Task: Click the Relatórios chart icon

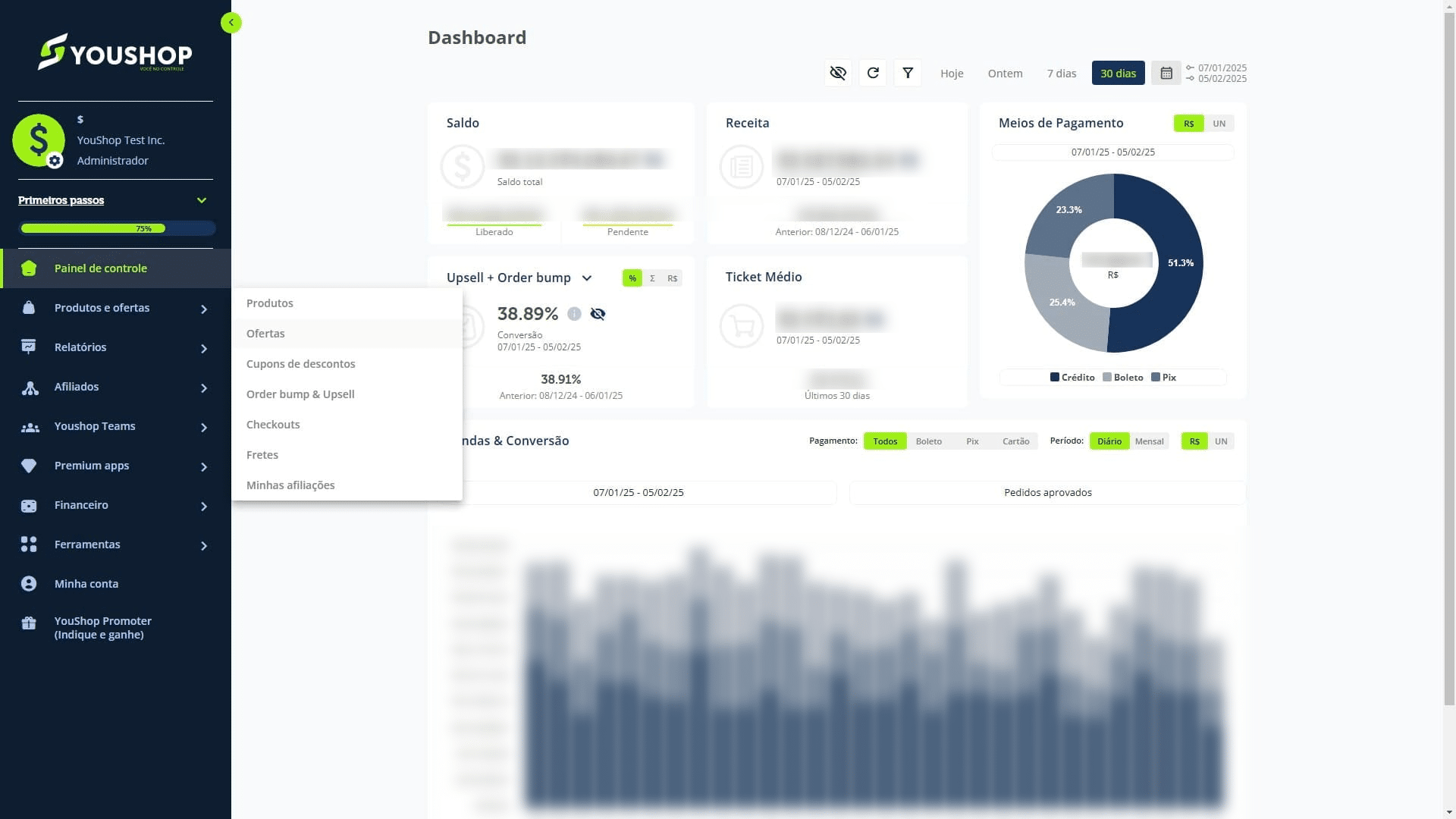Action: click(29, 347)
